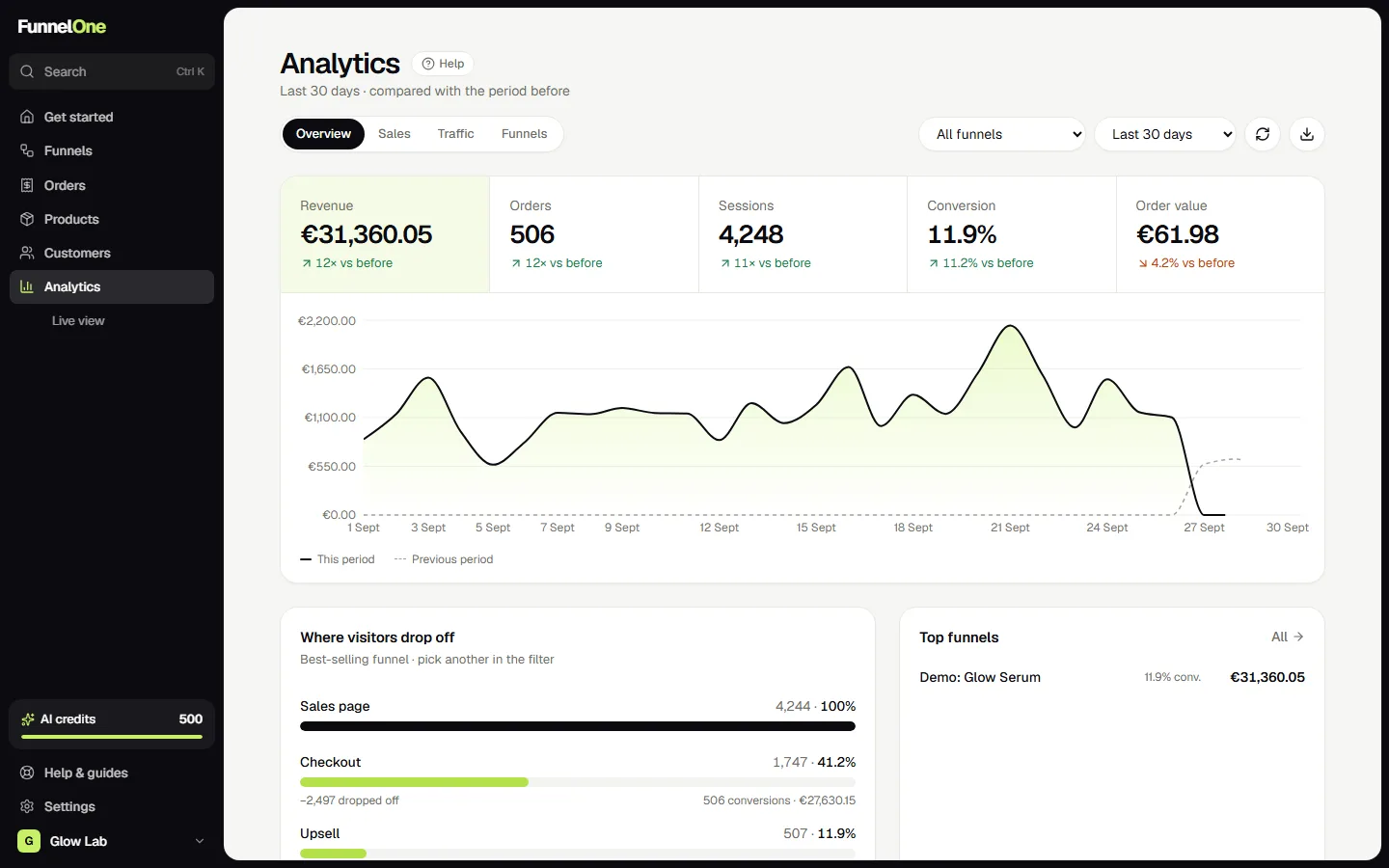Click the Products box icon
The height and width of the screenshot is (868, 1389).
27,219
